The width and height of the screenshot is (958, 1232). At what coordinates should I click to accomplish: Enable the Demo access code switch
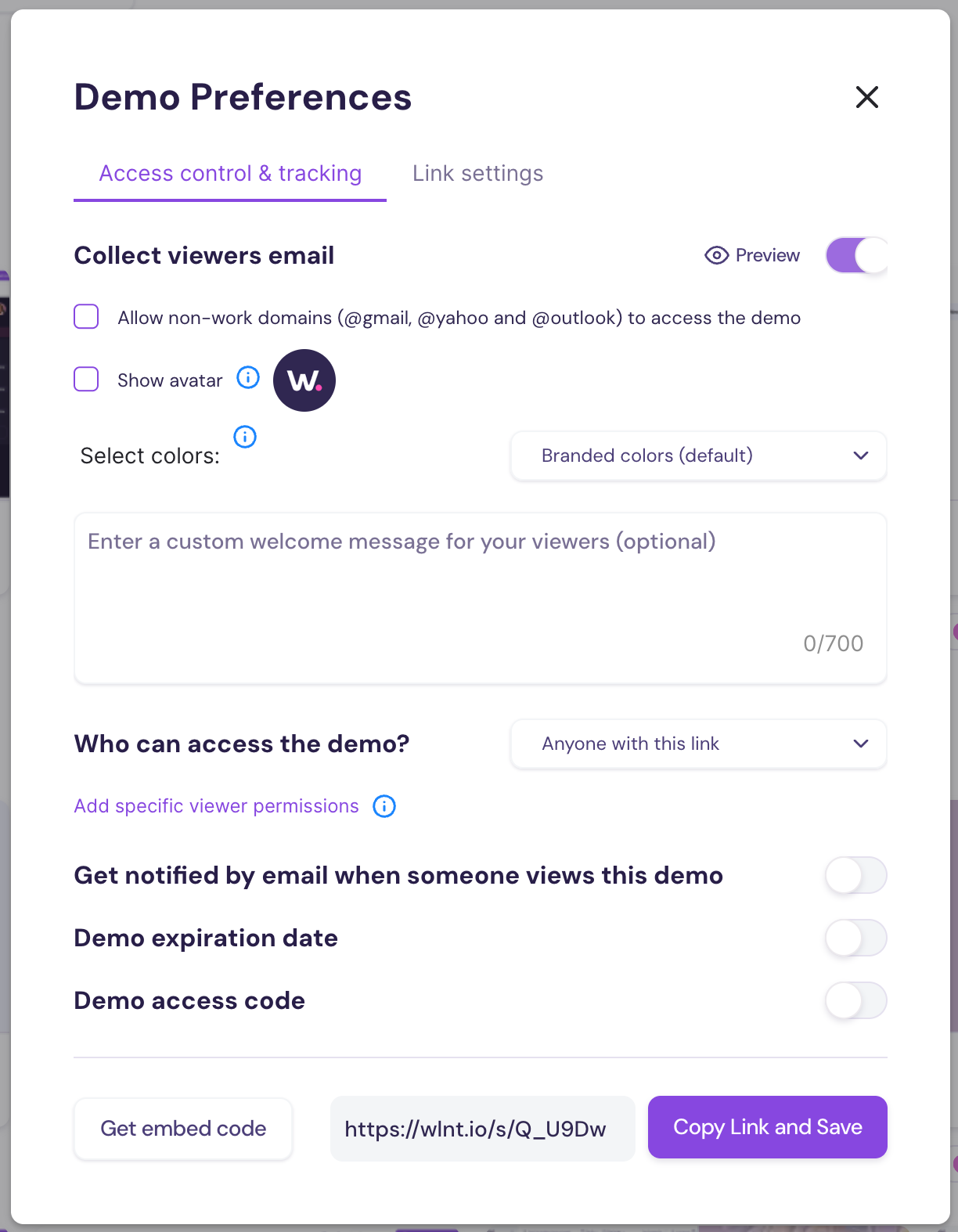point(856,1000)
